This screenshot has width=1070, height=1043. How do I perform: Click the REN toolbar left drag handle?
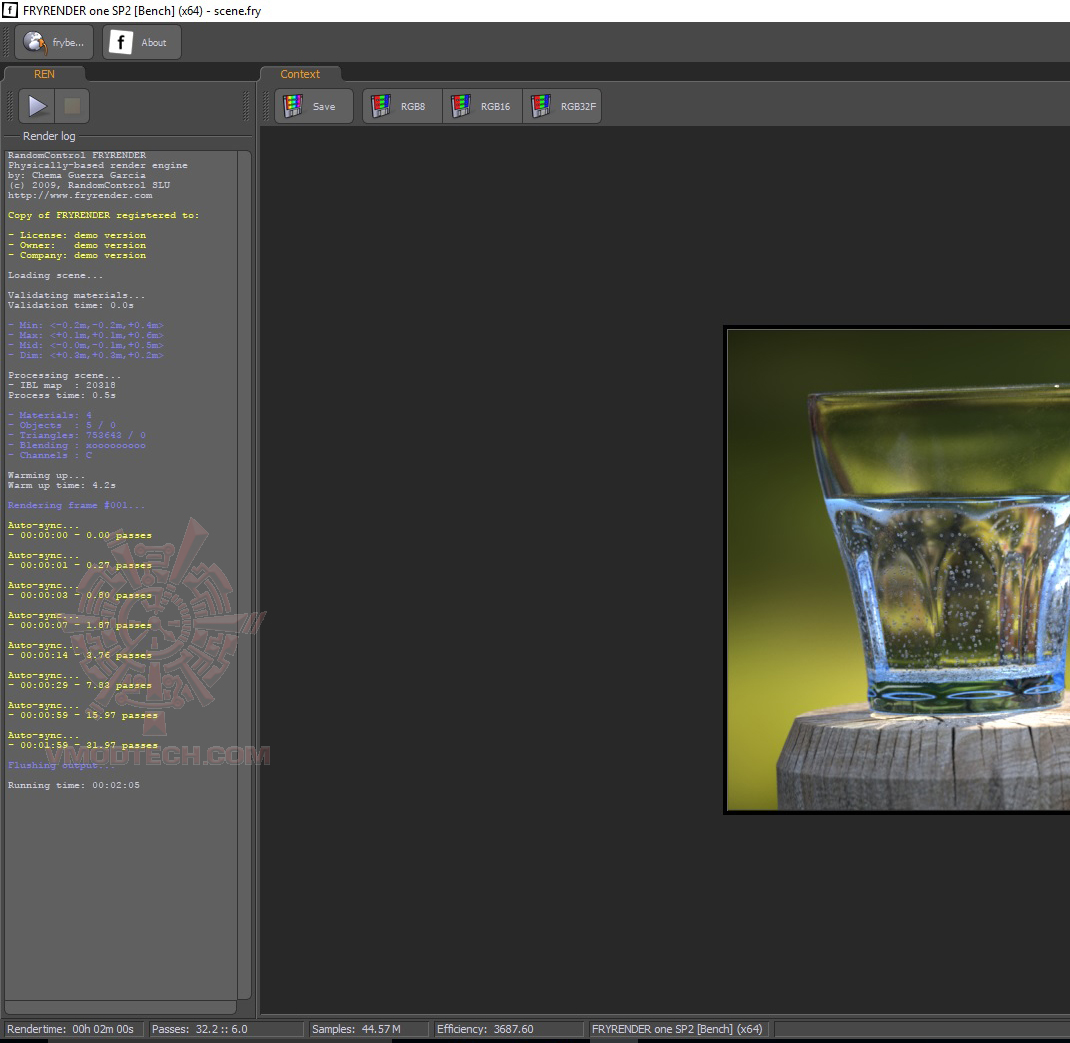click(10, 106)
